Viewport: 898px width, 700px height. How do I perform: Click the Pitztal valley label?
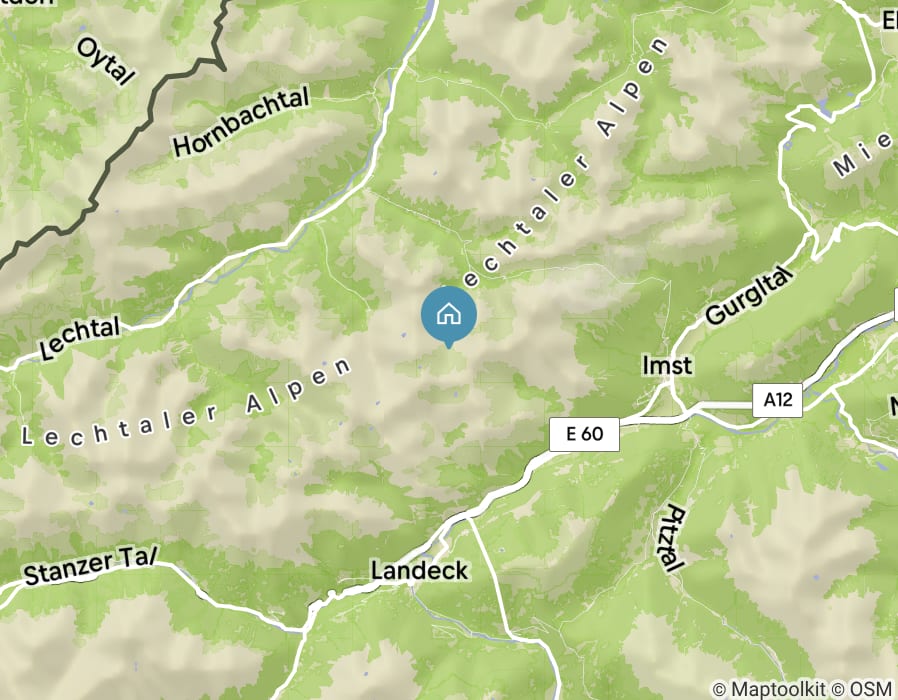click(x=670, y=538)
